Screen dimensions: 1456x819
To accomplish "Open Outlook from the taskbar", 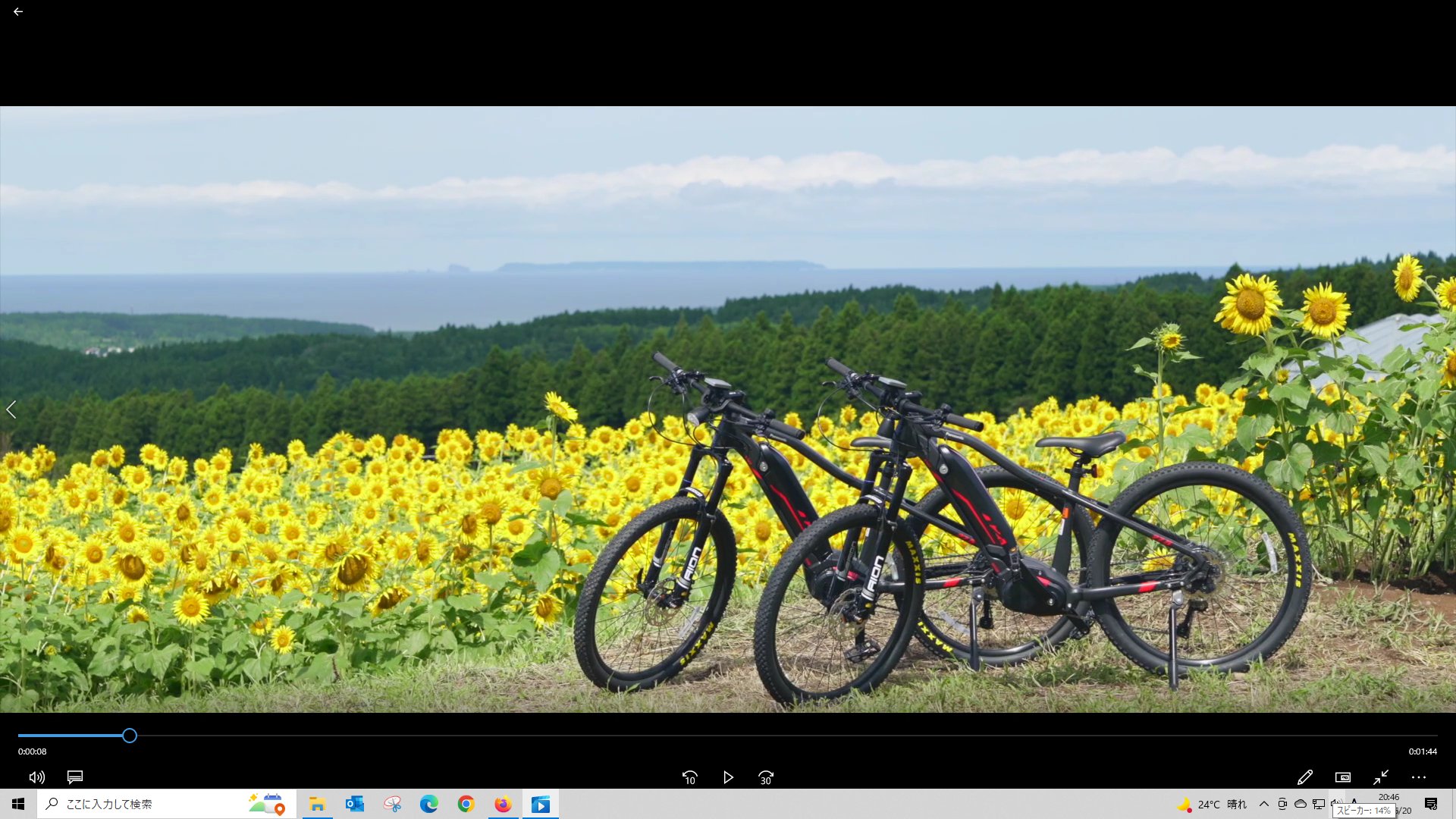I will (x=354, y=804).
